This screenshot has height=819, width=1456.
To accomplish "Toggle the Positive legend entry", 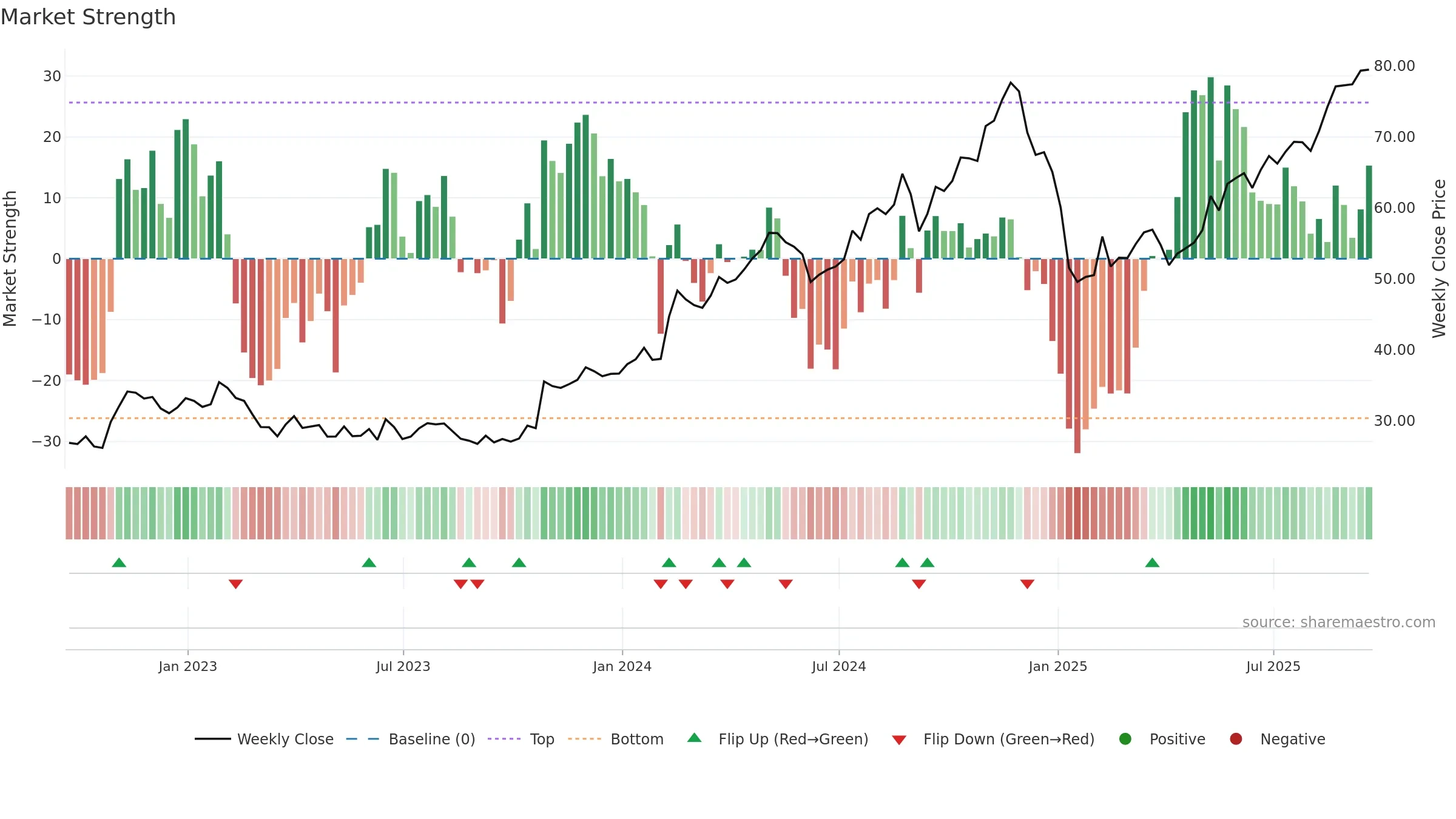I will coord(1162,739).
